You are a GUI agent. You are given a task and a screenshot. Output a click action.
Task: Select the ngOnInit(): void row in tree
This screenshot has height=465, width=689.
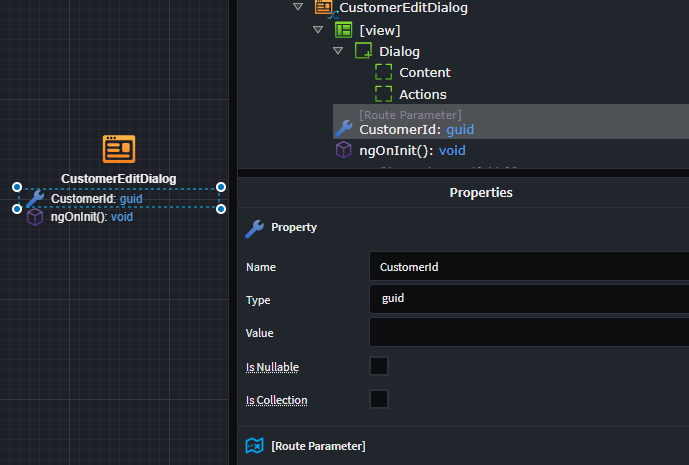[x=412, y=151]
